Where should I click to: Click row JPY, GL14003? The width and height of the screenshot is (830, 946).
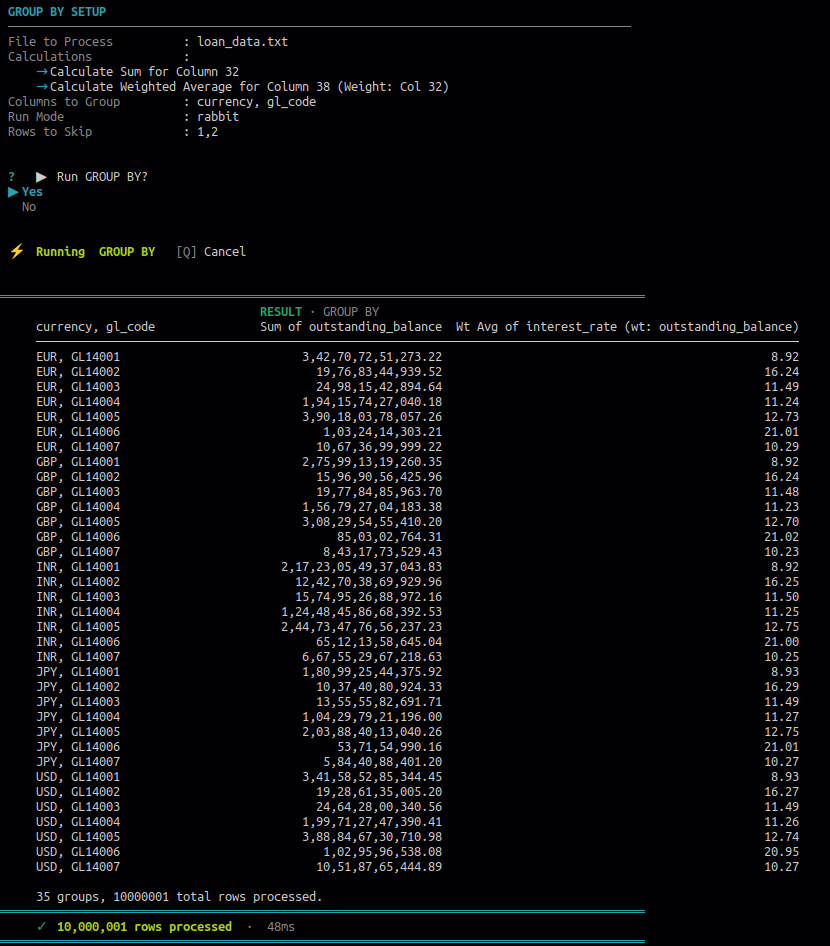click(x=417, y=702)
